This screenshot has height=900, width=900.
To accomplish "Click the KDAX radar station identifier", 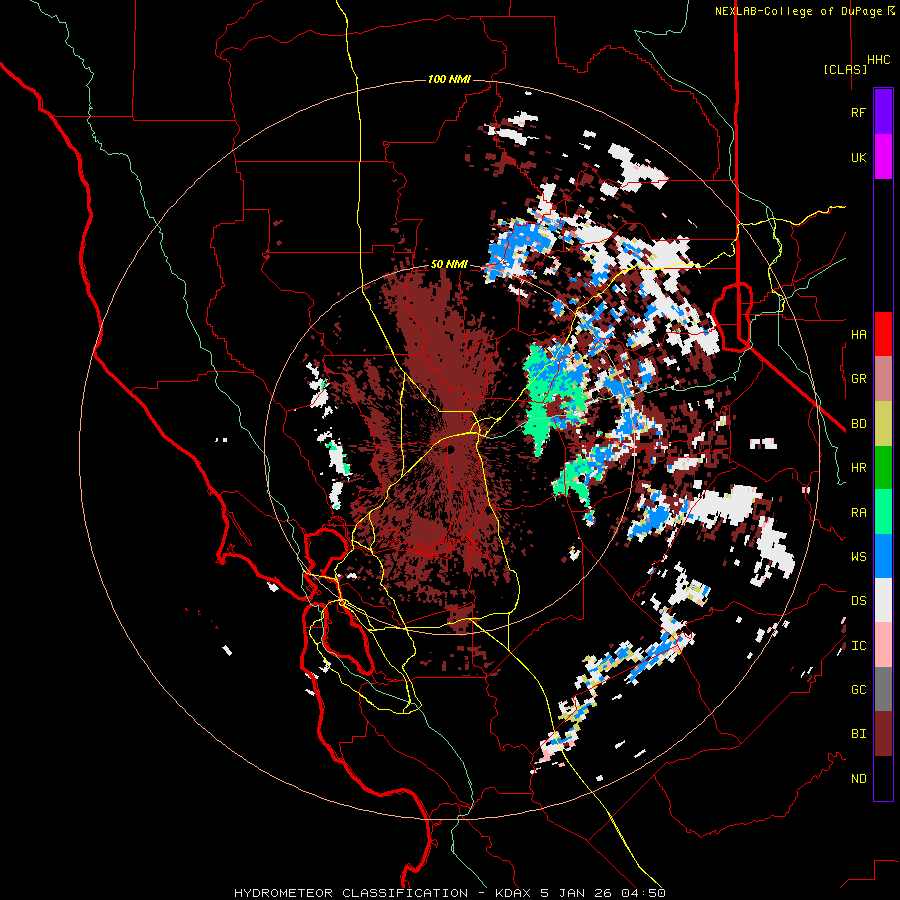I will [x=513, y=893].
